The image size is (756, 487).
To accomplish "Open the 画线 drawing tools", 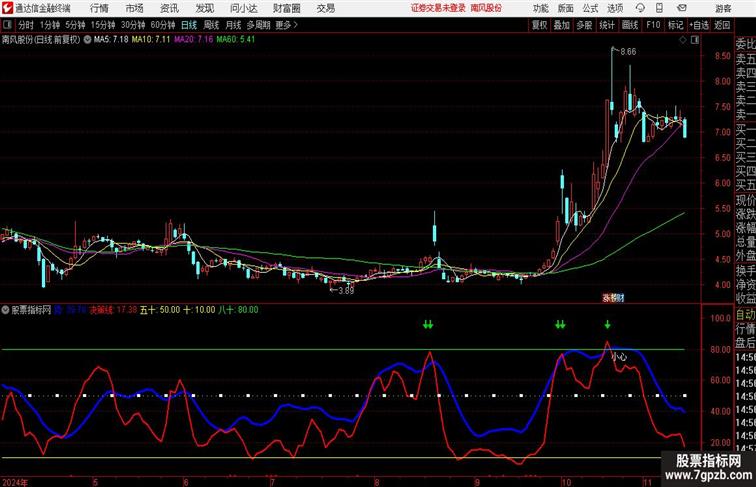I will pyautogui.click(x=630, y=25).
